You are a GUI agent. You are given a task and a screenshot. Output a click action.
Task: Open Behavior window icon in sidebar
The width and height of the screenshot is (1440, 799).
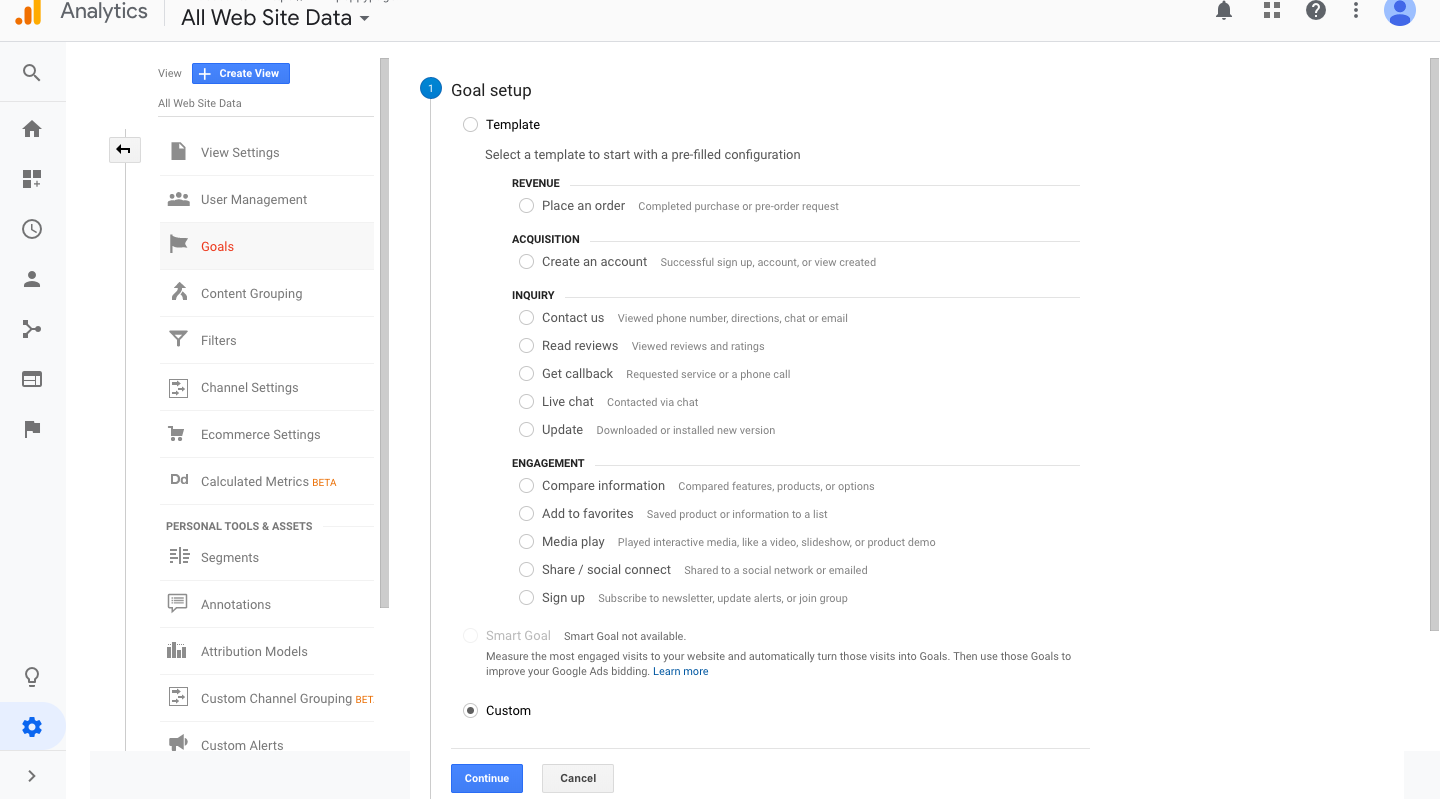32,379
